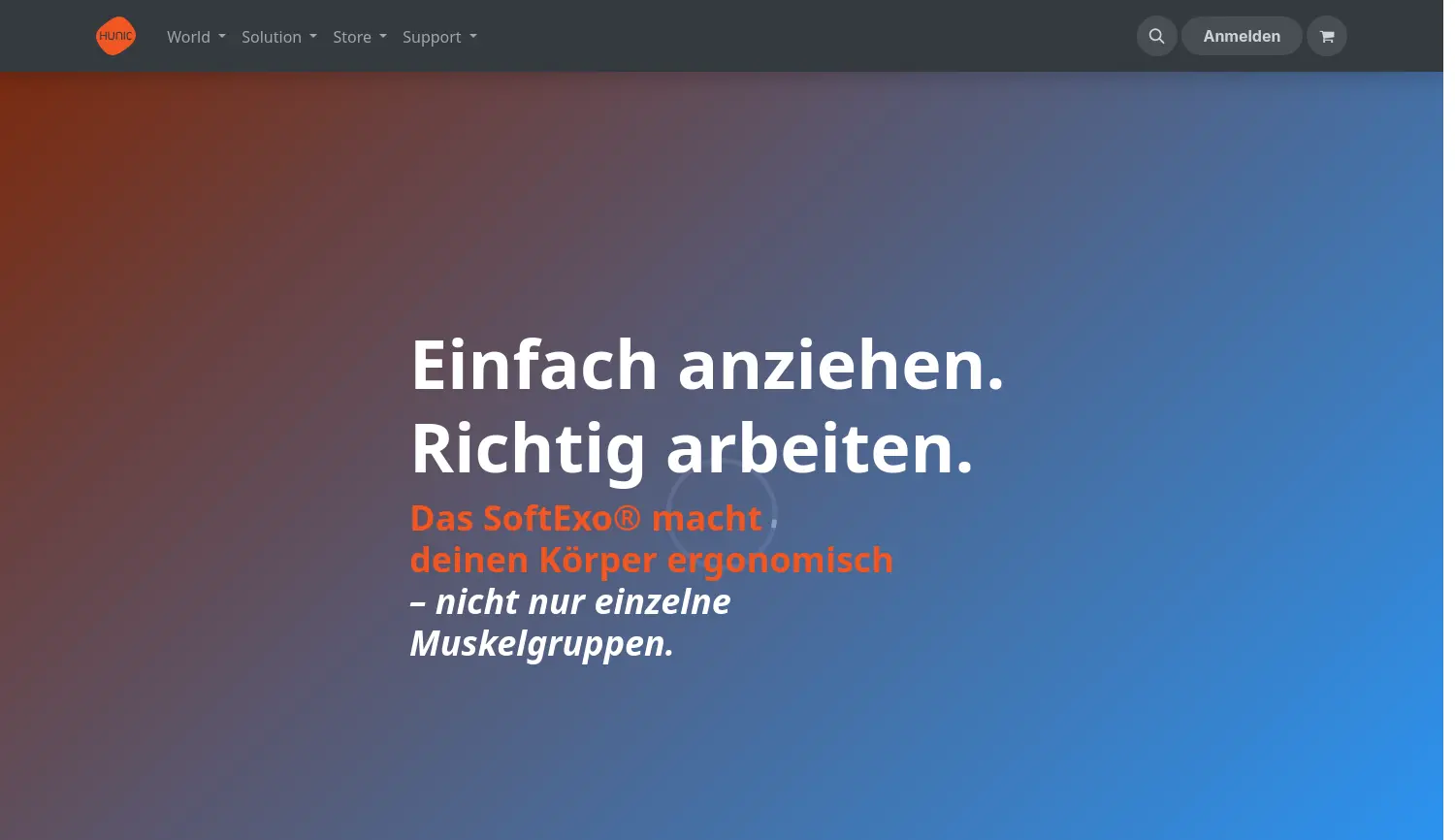Navigate to the Store menu
1455x840 pixels.
click(x=352, y=37)
